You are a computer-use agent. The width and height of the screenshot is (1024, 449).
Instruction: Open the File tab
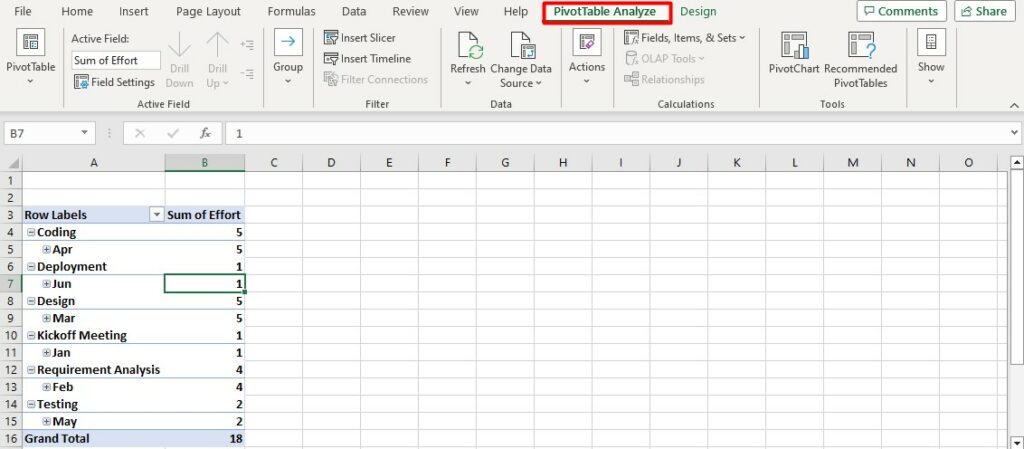(x=23, y=11)
